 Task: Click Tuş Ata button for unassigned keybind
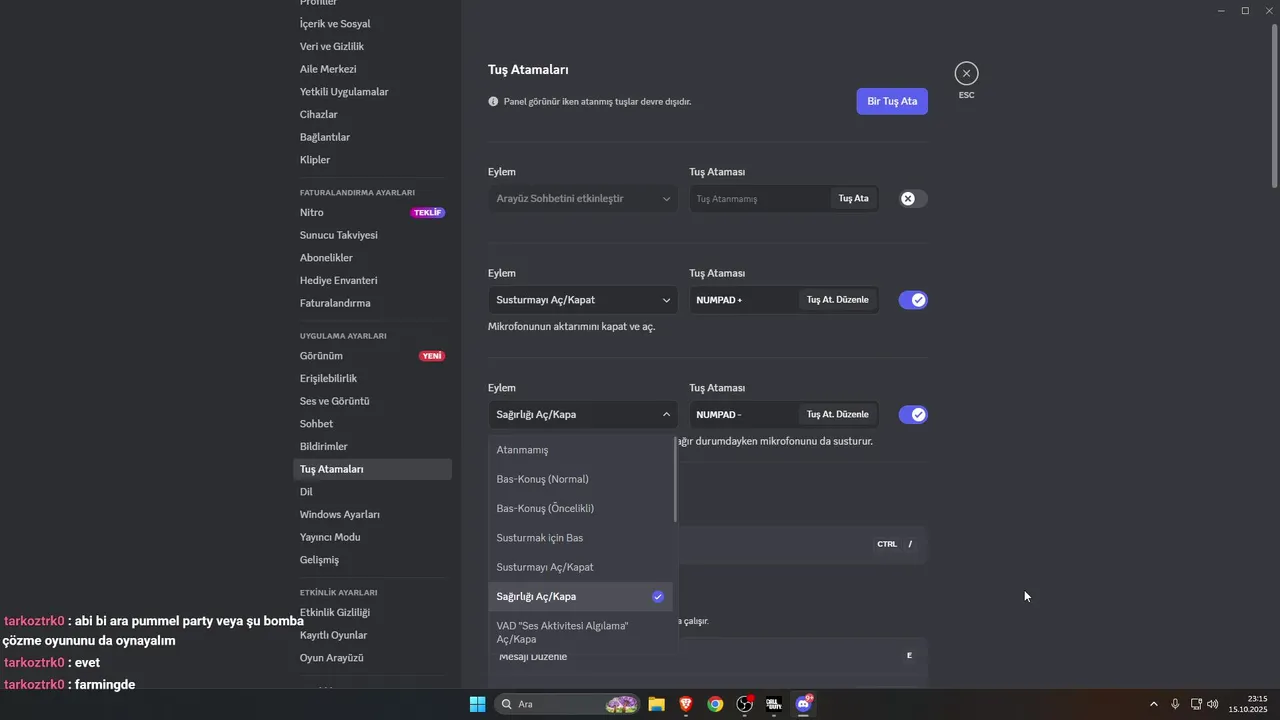tap(853, 198)
